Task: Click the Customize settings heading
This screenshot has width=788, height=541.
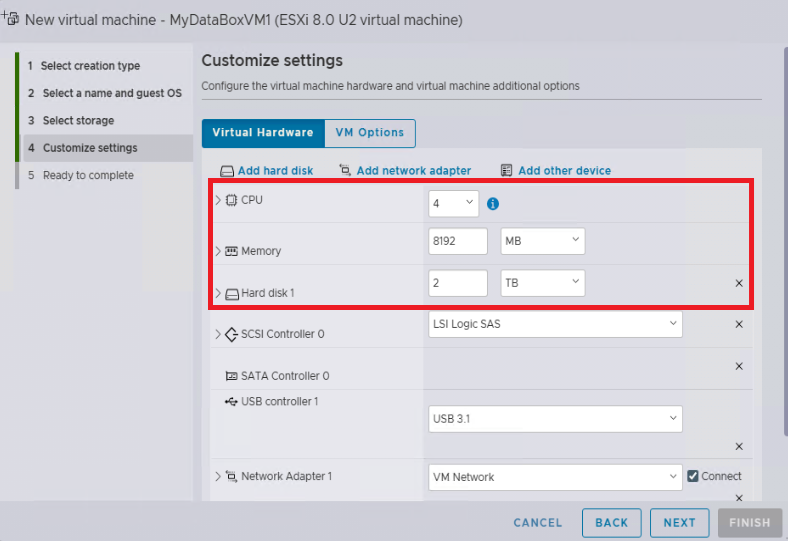Action: tap(272, 60)
